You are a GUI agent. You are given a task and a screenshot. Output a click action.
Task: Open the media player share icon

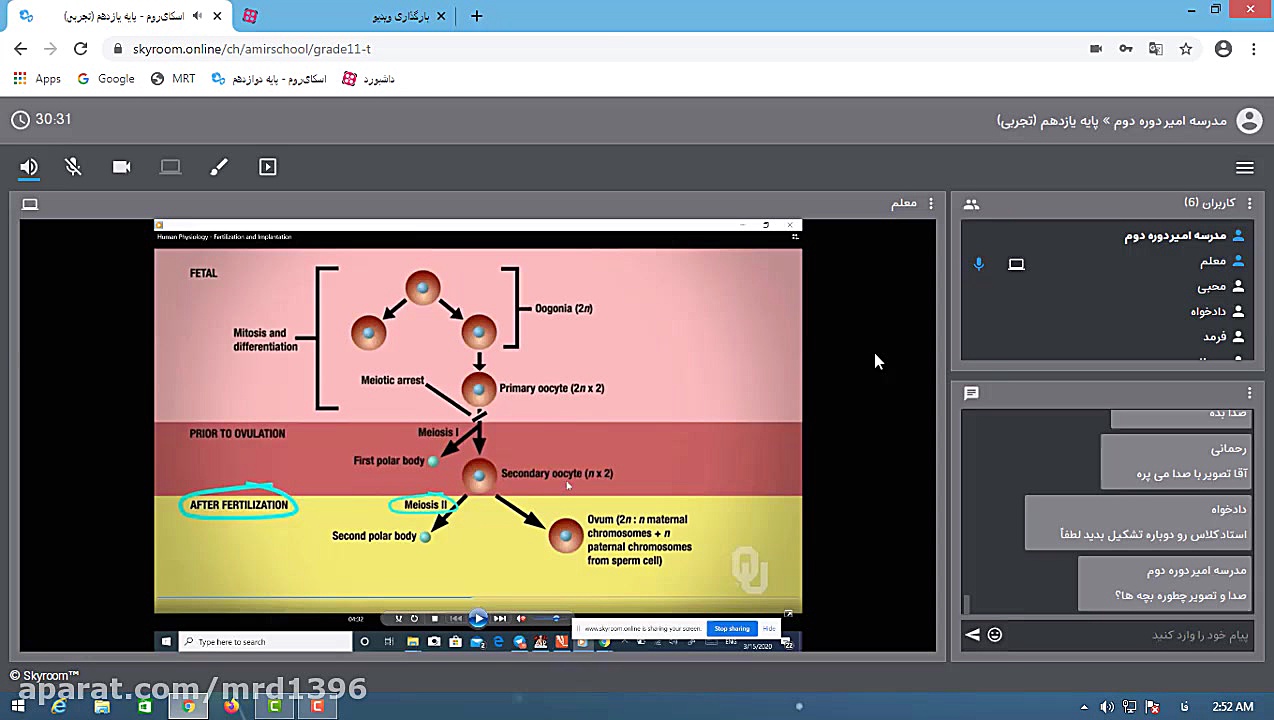tap(268, 167)
